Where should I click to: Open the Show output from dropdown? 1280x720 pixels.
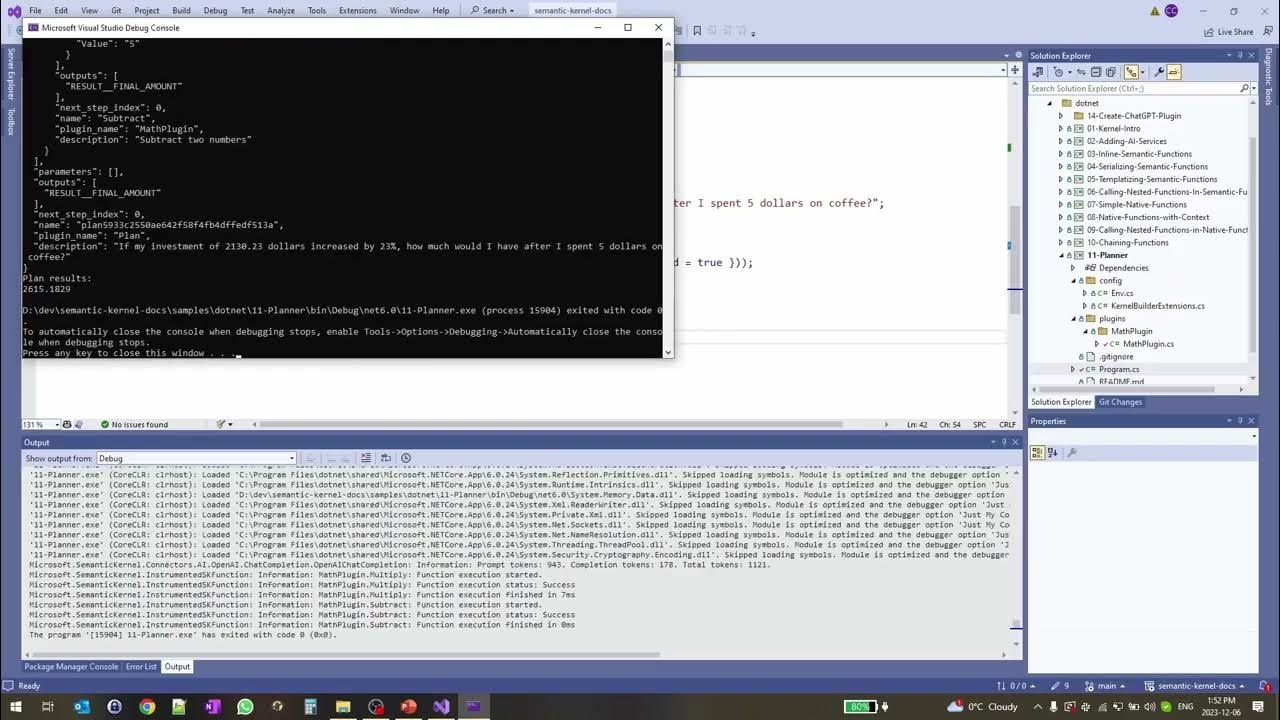(196, 458)
